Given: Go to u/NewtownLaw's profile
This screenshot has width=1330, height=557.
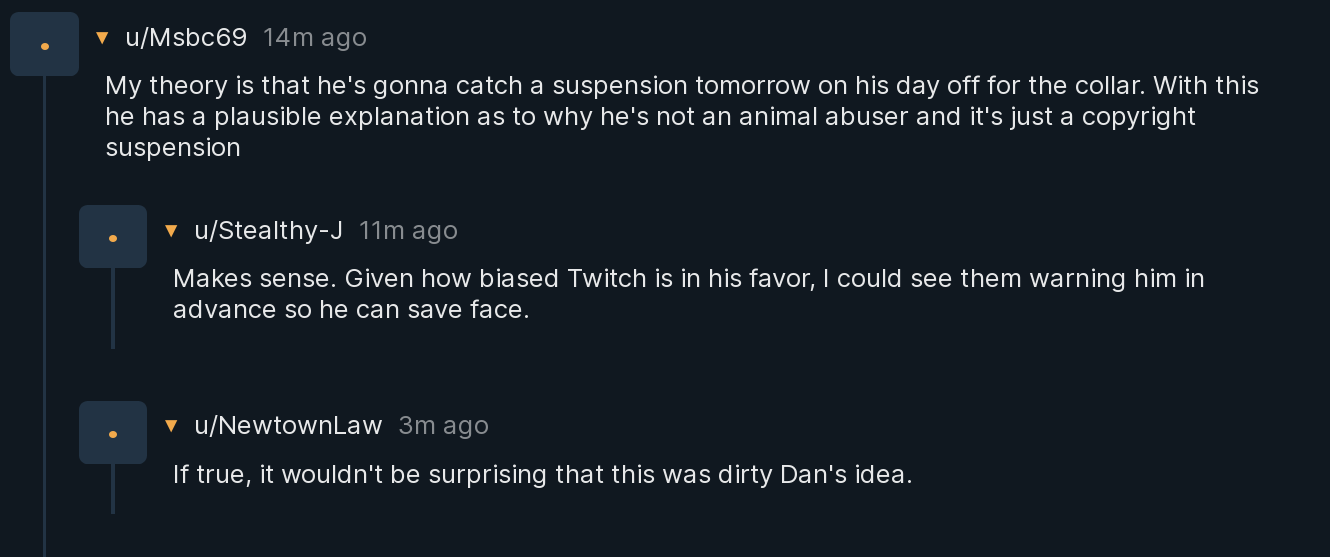Looking at the screenshot, I should click(288, 426).
